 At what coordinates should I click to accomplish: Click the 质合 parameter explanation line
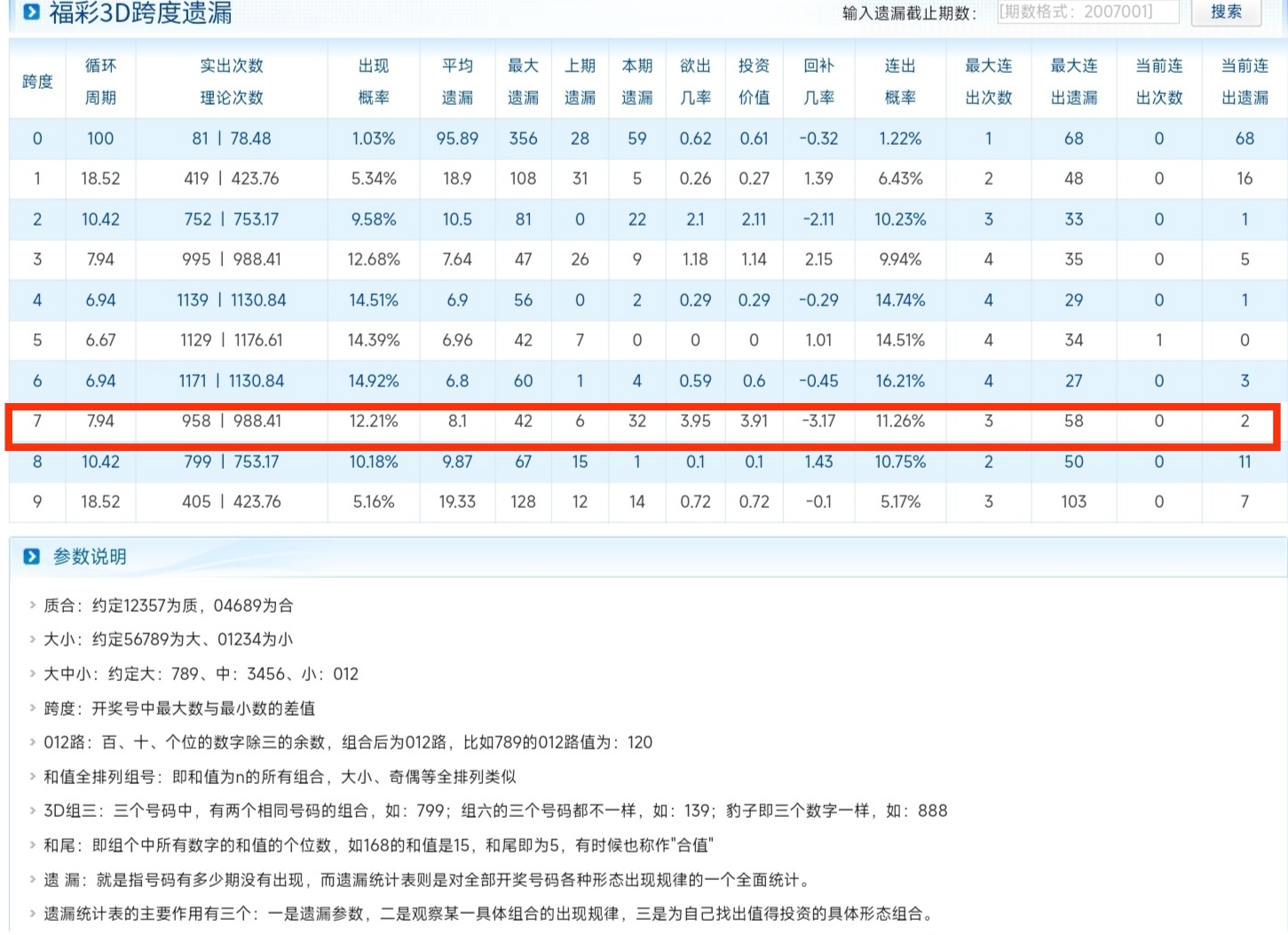[169, 606]
